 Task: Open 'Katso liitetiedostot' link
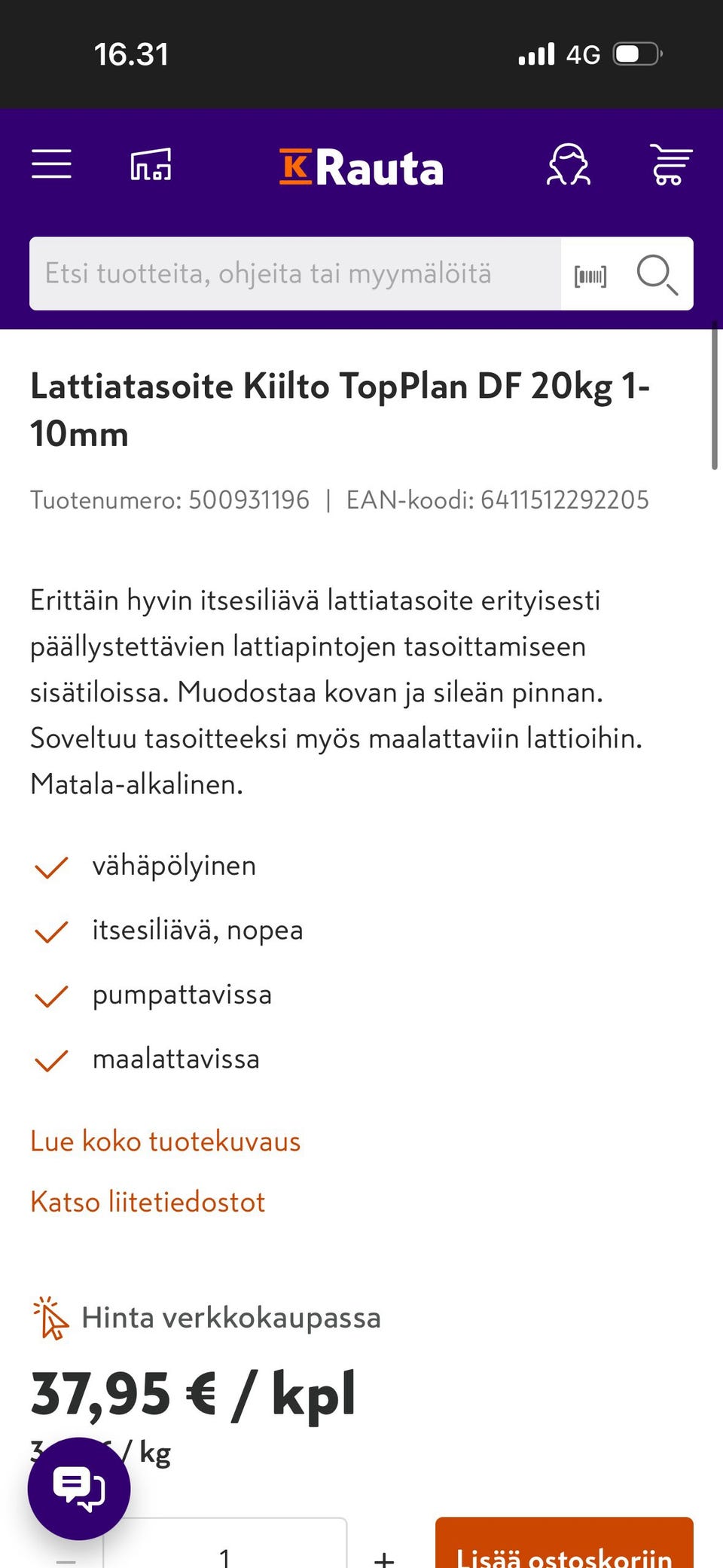(x=148, y=1202)
